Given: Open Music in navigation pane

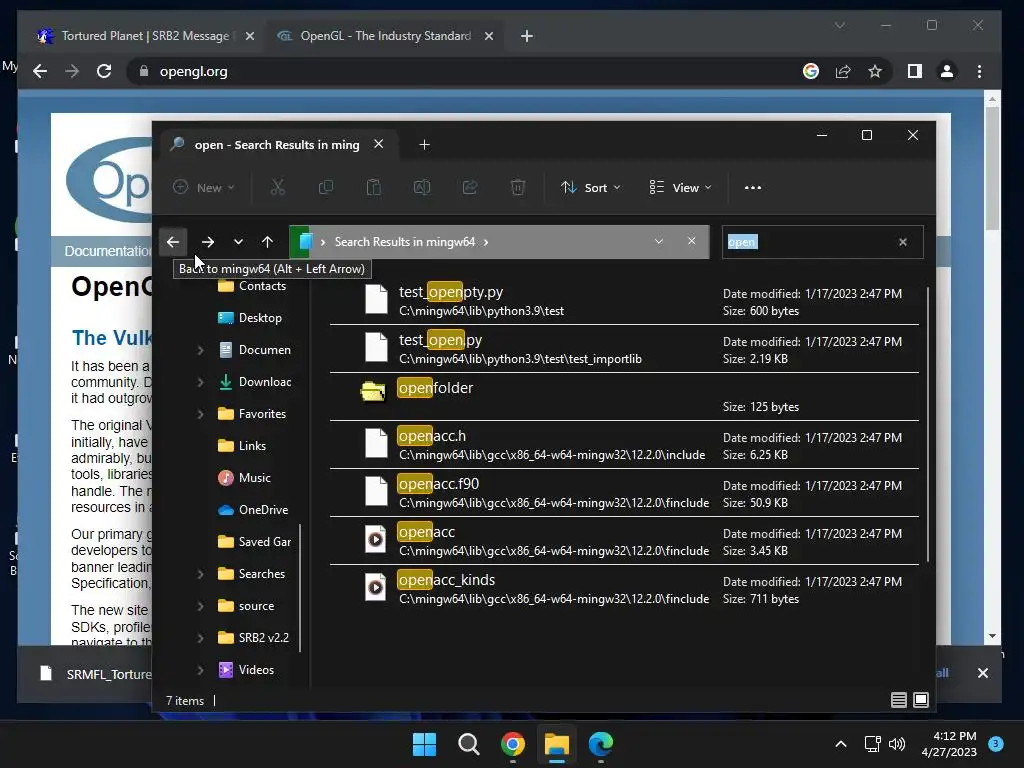Looking at the screenshot, I should coord(246,478).
